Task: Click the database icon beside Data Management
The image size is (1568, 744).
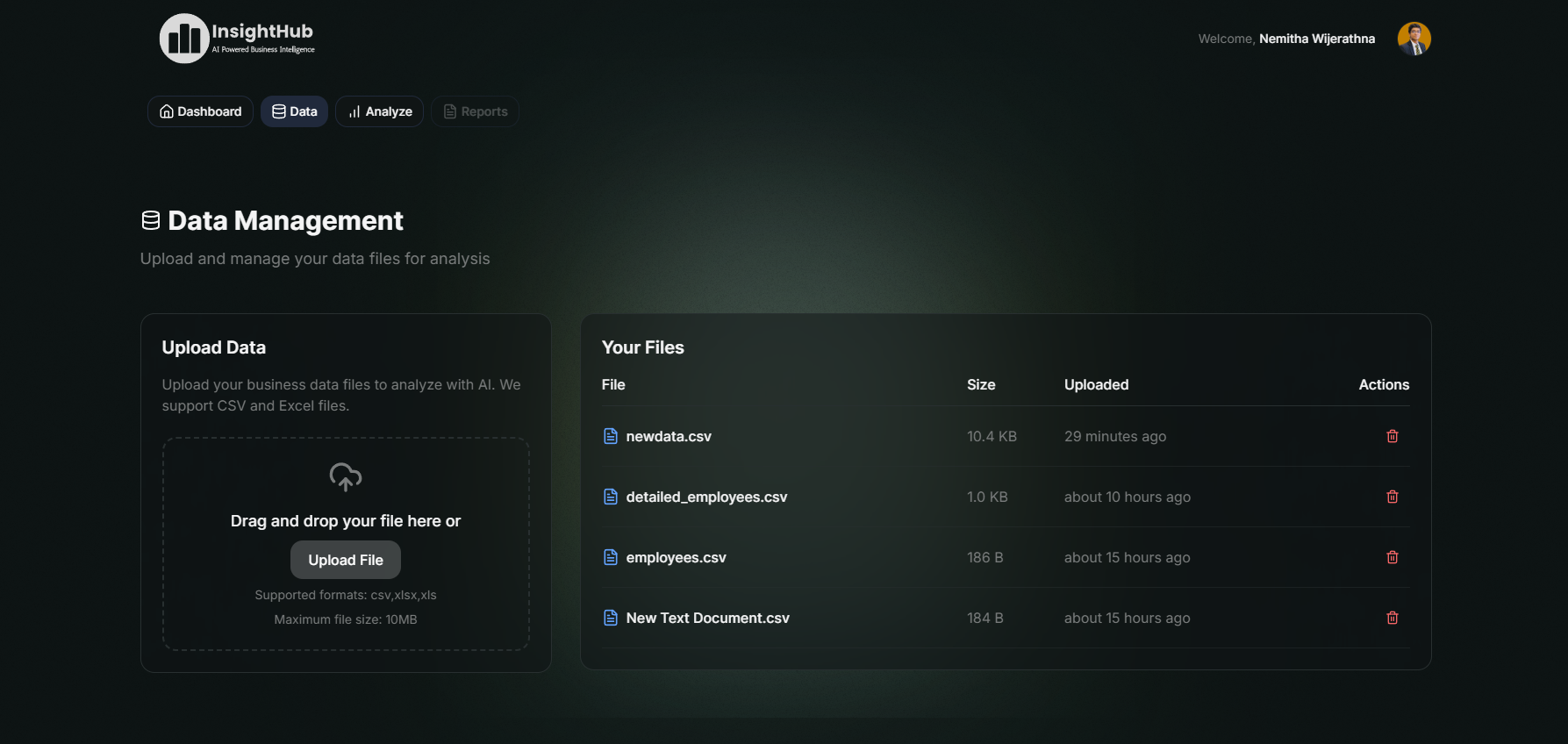Action: click(151, 220)
